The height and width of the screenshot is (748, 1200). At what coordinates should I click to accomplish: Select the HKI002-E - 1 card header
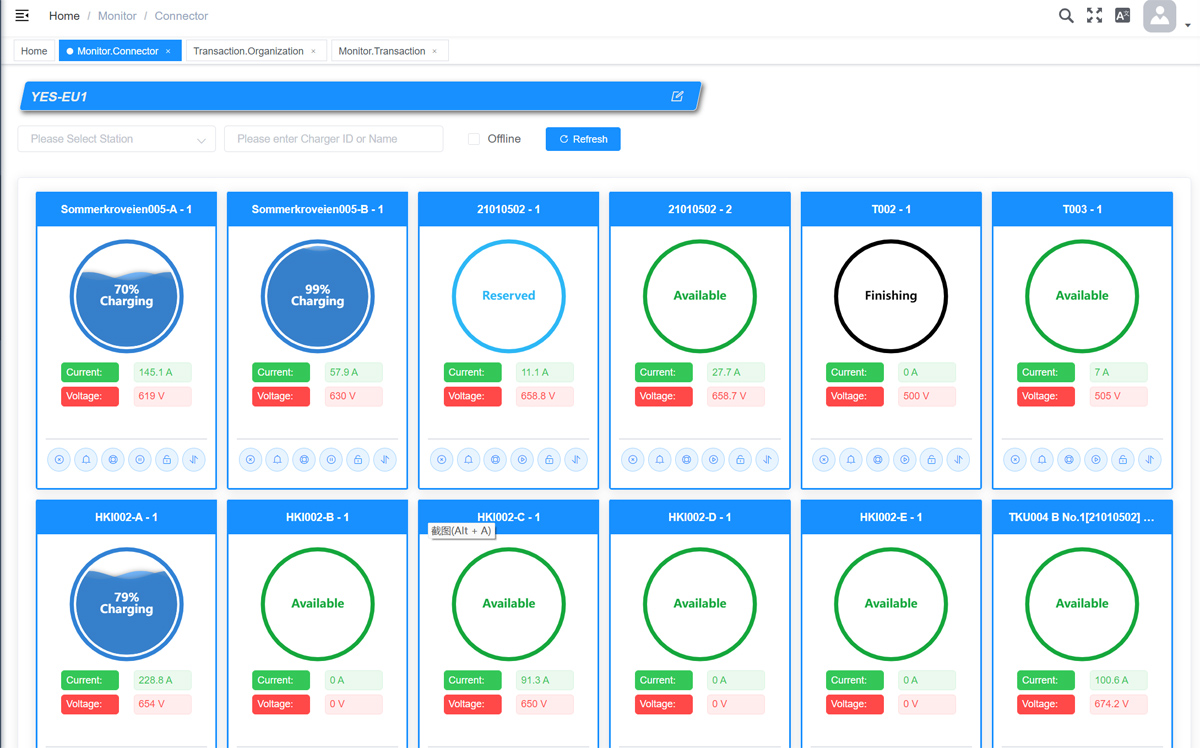click(x=890, y=517)
